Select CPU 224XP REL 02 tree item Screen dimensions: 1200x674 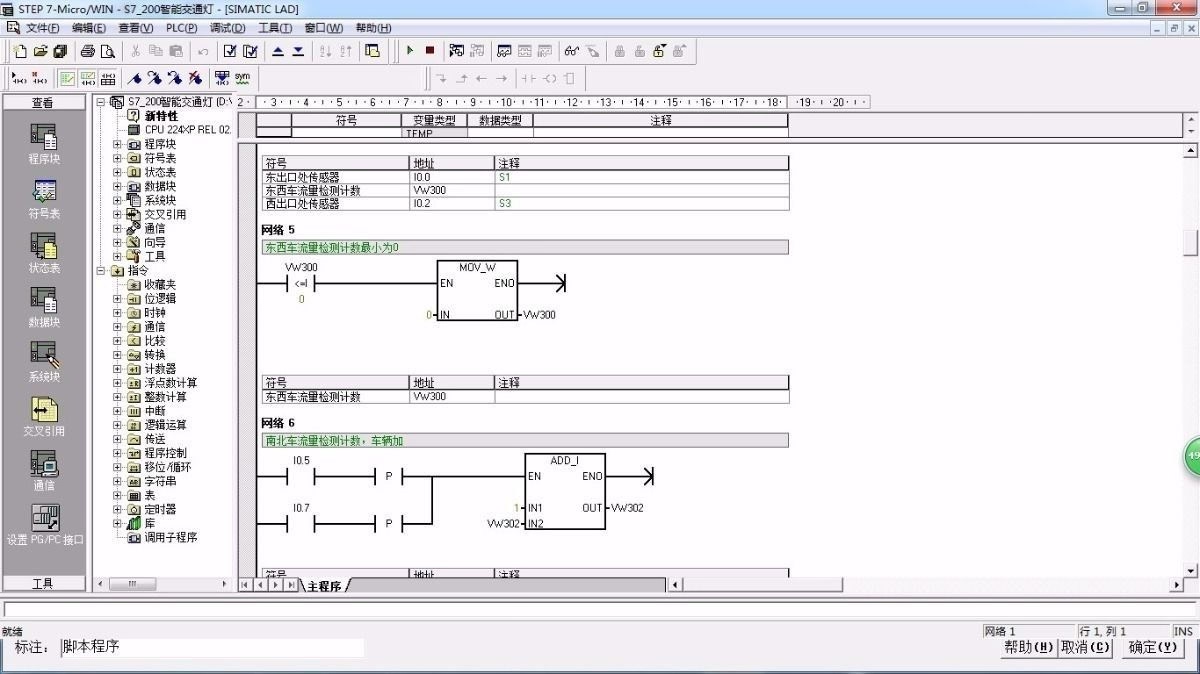(x=187, y=130)
